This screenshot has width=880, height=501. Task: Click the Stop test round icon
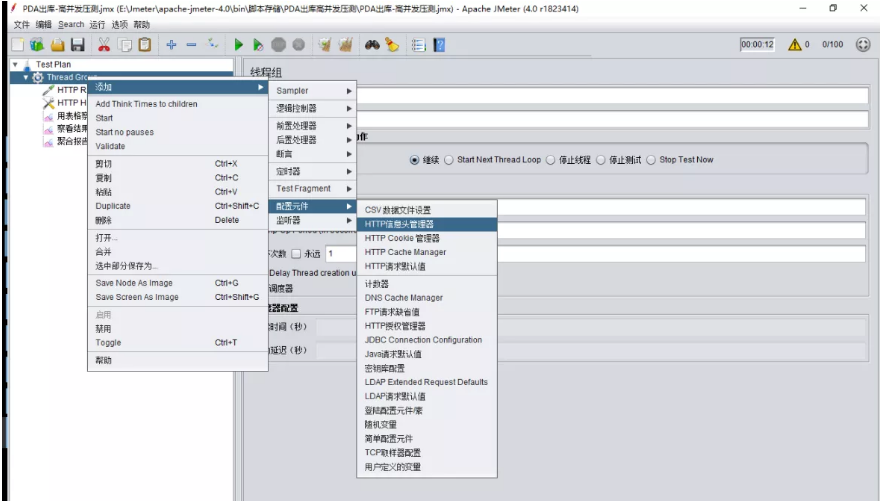tap(278, 45)
